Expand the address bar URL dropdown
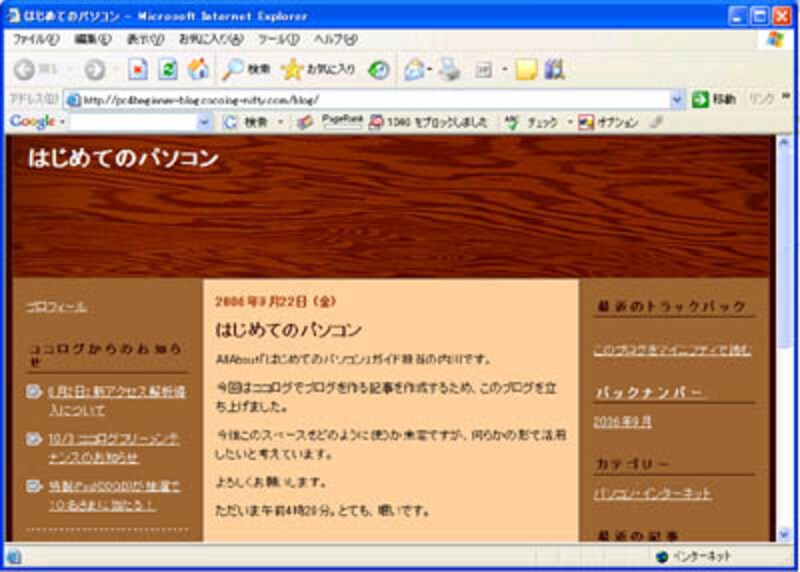The image size is (800, 572). (677, 100)
